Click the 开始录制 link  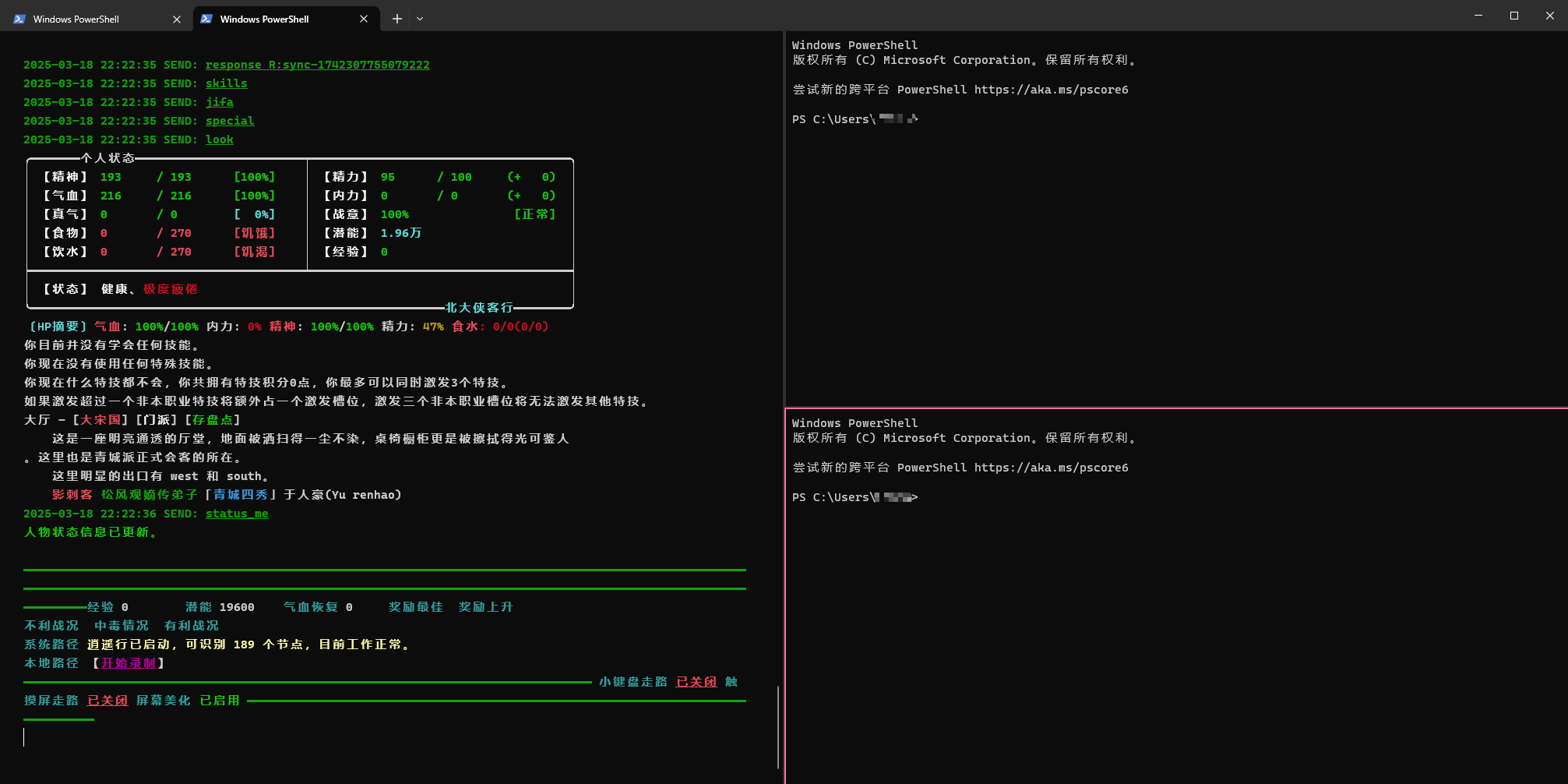point(129,663)
